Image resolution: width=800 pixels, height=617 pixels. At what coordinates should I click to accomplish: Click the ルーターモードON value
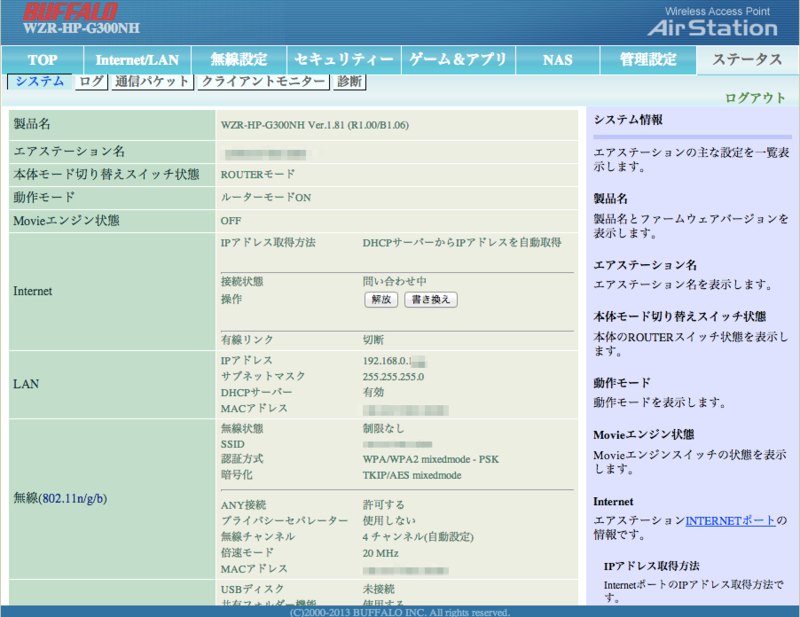266,198
